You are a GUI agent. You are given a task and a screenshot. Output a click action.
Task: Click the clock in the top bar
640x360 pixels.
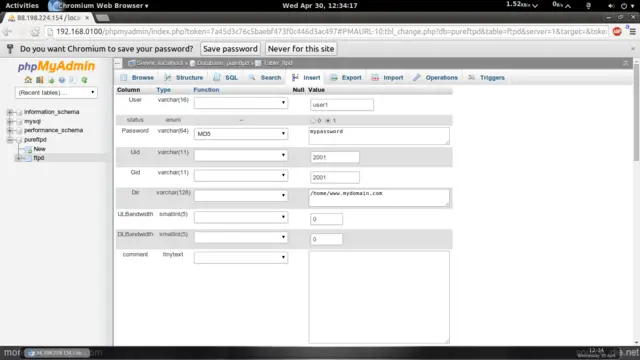[x=320, y=6]
